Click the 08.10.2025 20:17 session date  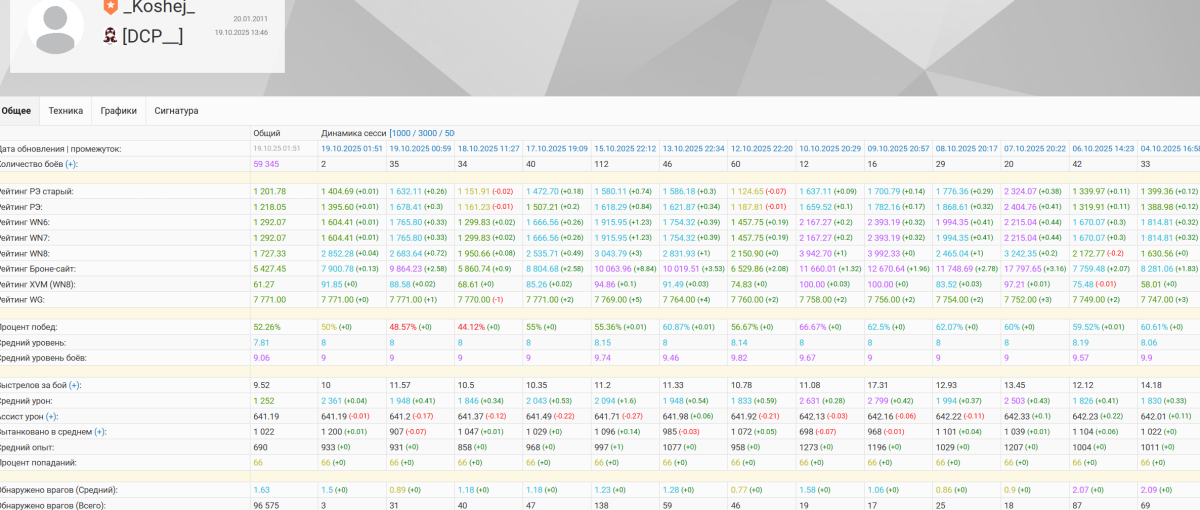point(966,148)
